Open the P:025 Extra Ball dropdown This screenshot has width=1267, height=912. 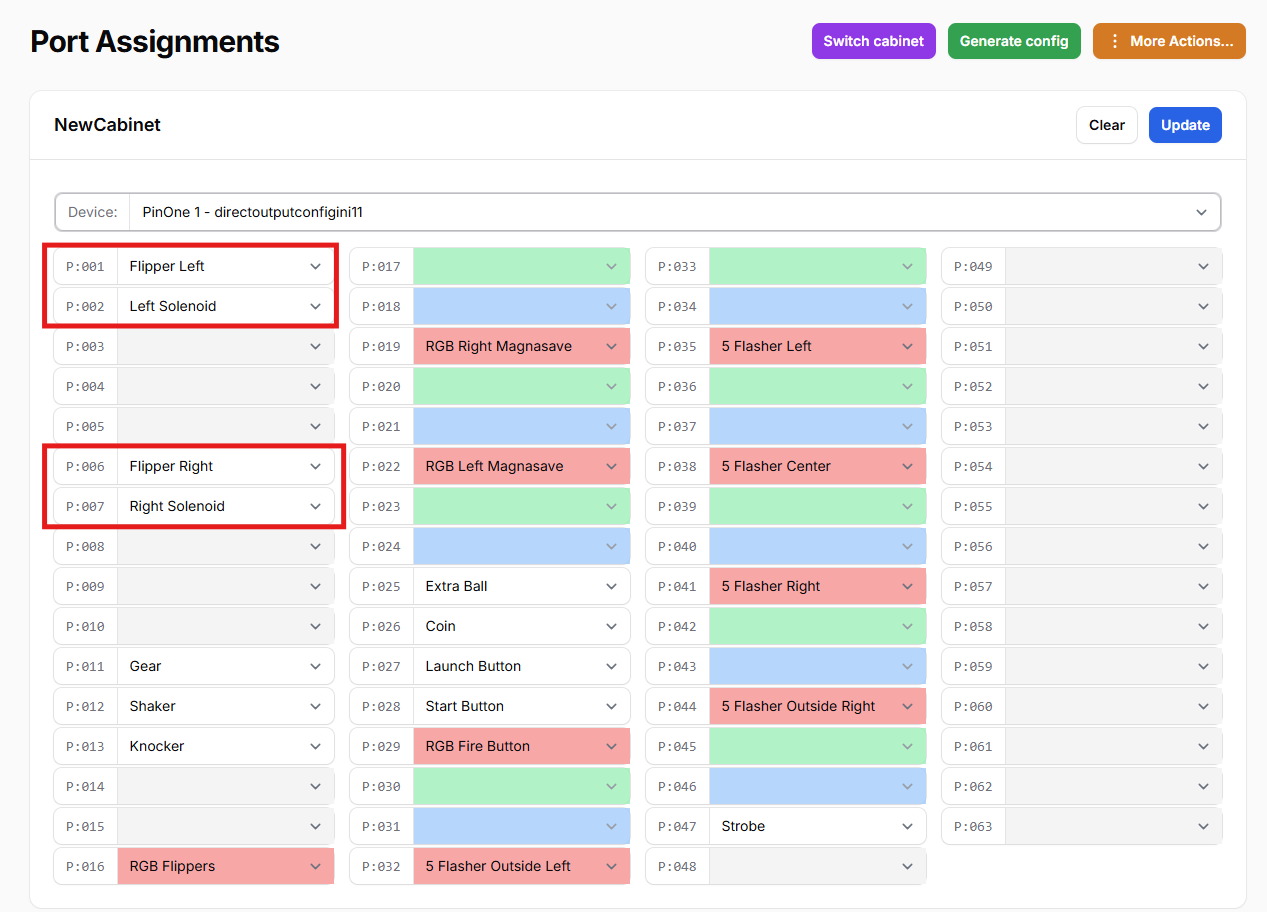coord(521,586)
